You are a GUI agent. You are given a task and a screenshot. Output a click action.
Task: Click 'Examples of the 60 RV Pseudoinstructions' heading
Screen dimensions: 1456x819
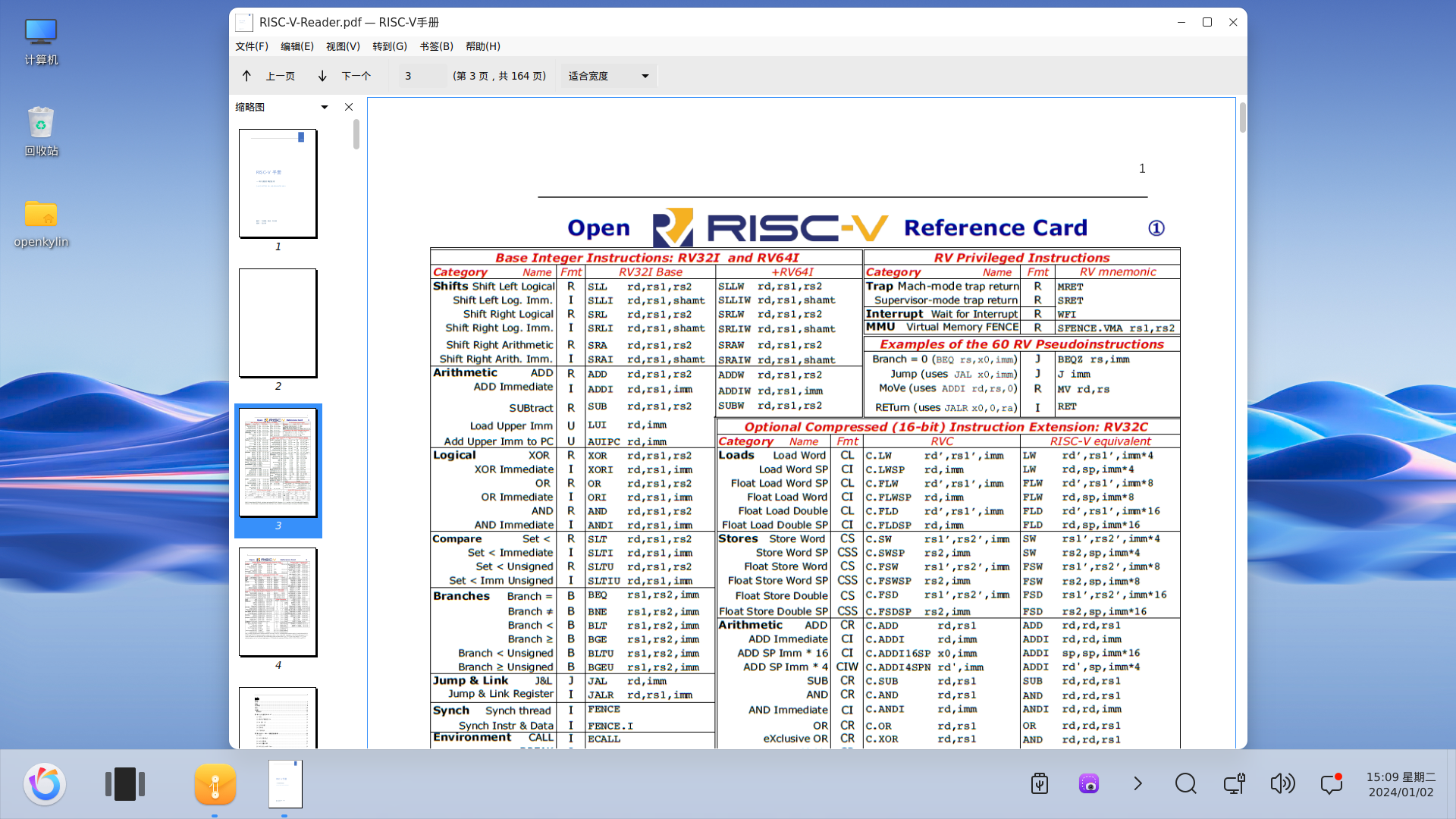click(x=1021, y=344)
